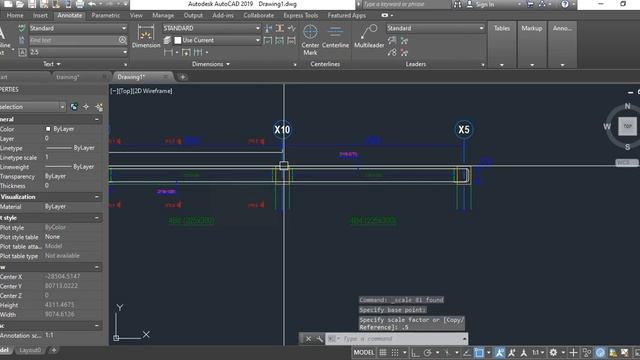Click the continue dimension icon

[x=198, y=52]
